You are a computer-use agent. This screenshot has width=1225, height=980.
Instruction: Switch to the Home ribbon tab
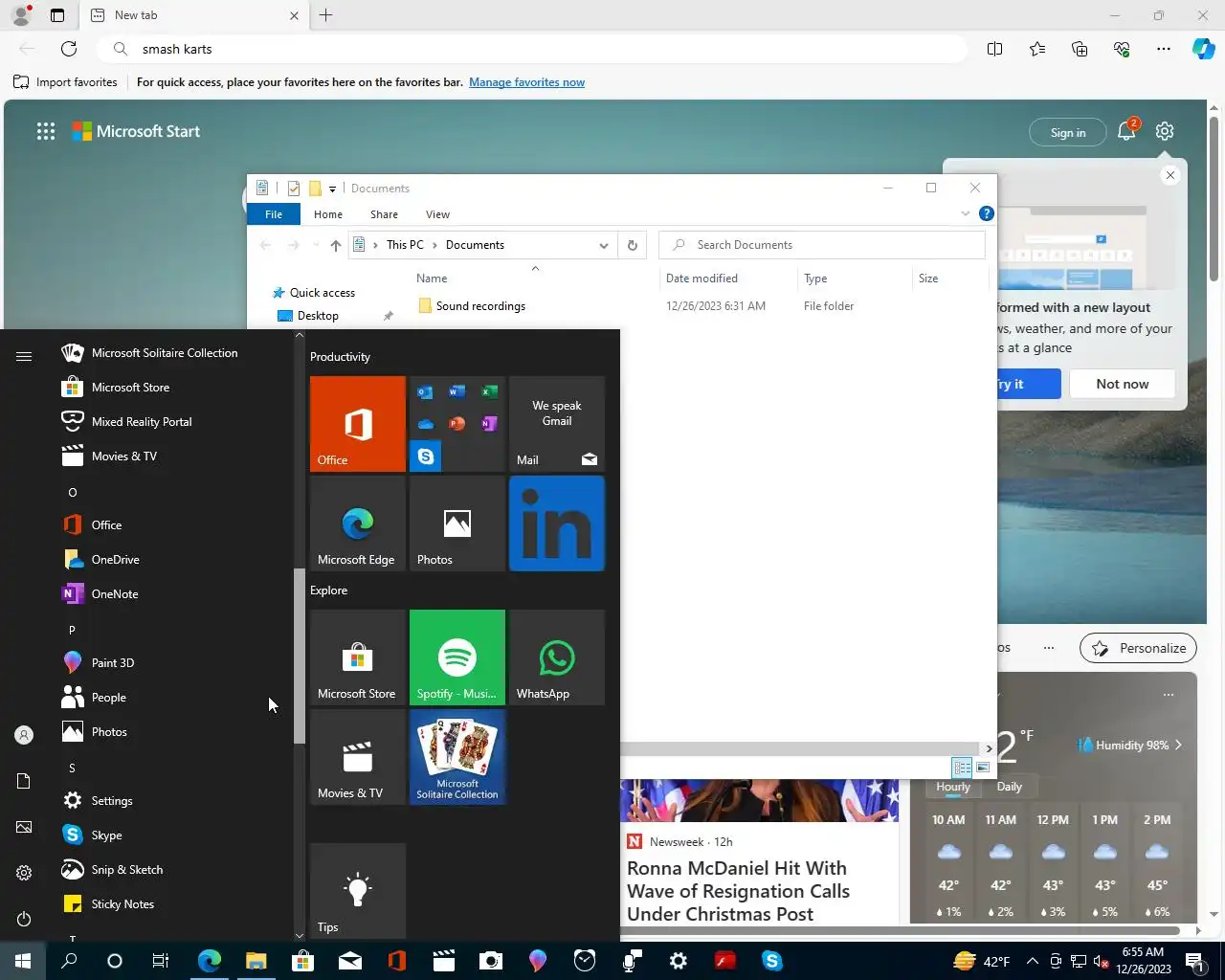pos(328,214)
